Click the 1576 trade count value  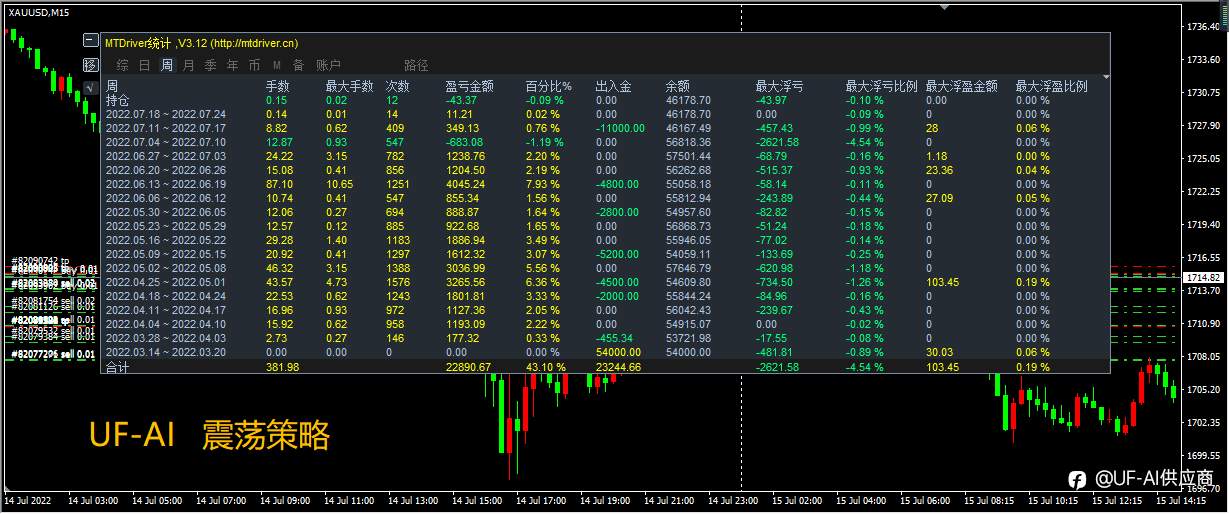coord(398,283)
